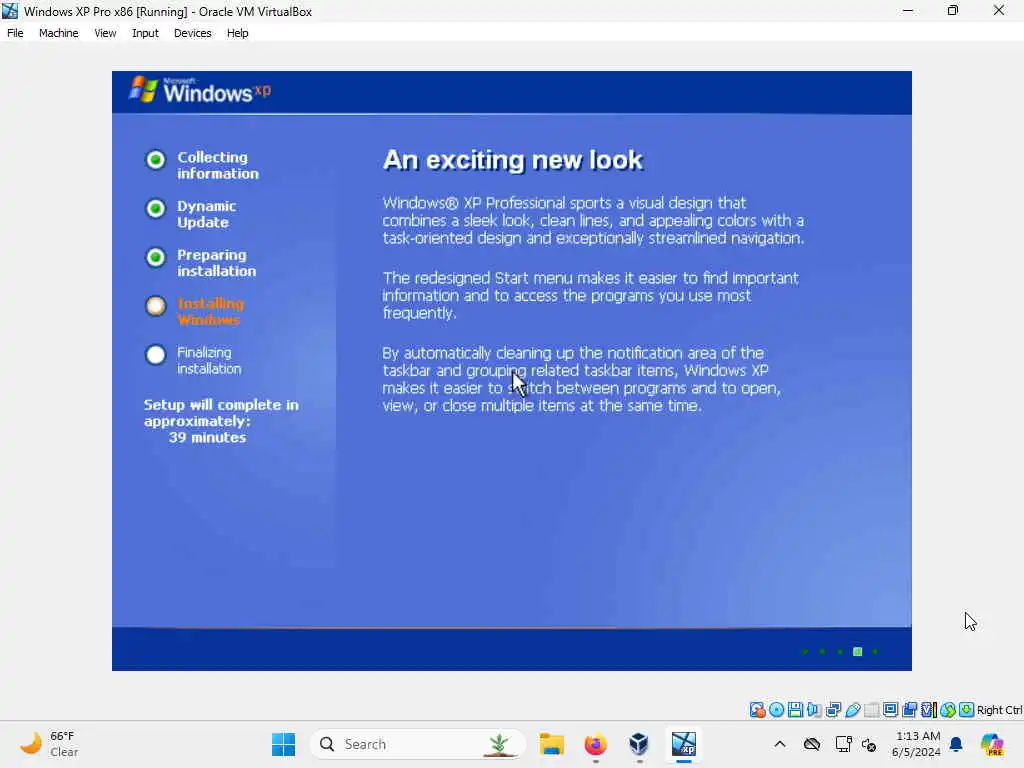Open the USB devices indicator icon

852,709
